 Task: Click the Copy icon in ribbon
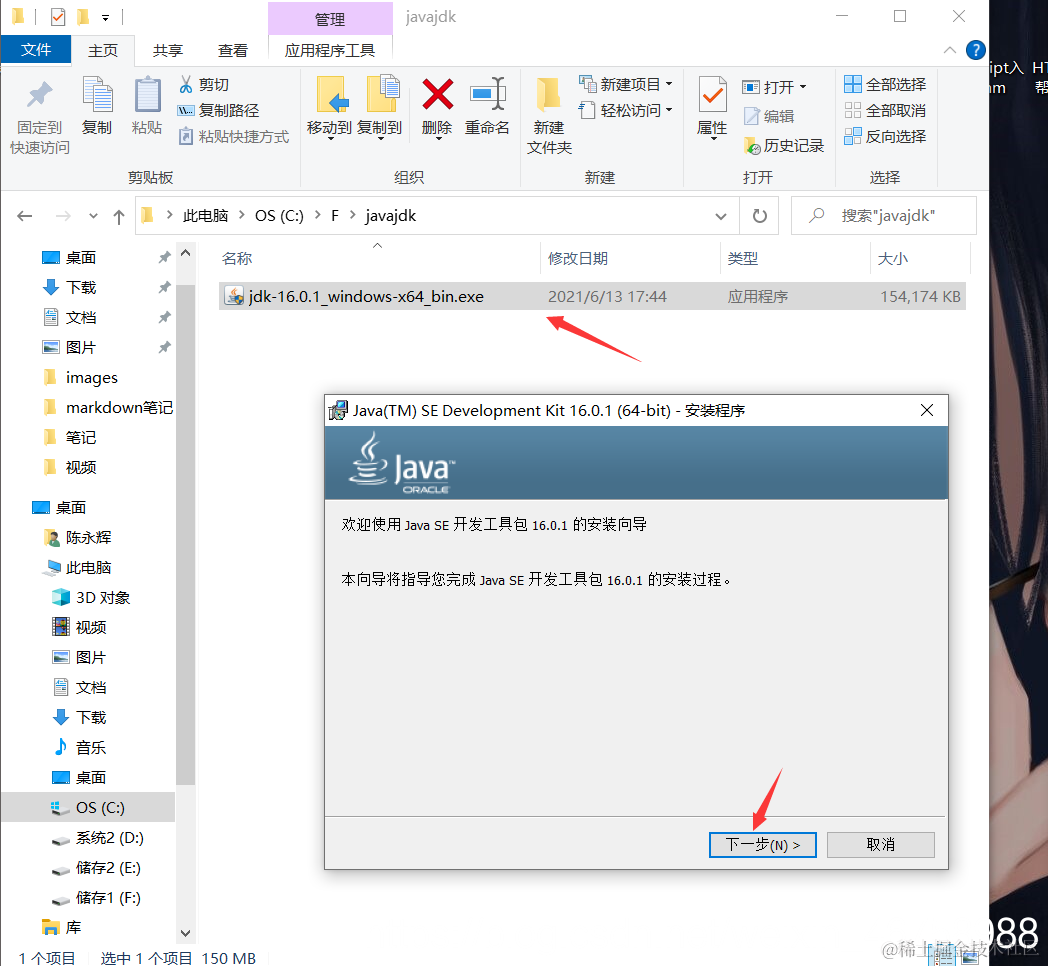(97, 94)
